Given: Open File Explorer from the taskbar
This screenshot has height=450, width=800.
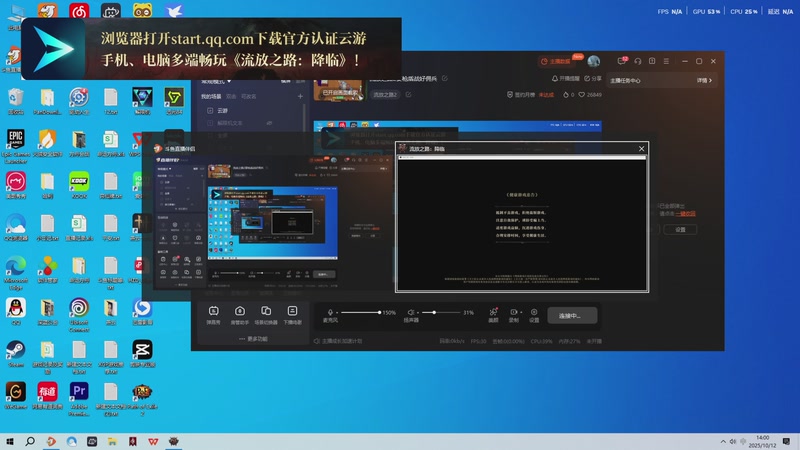Looking at the screenshot, I should tap(112, 441).
